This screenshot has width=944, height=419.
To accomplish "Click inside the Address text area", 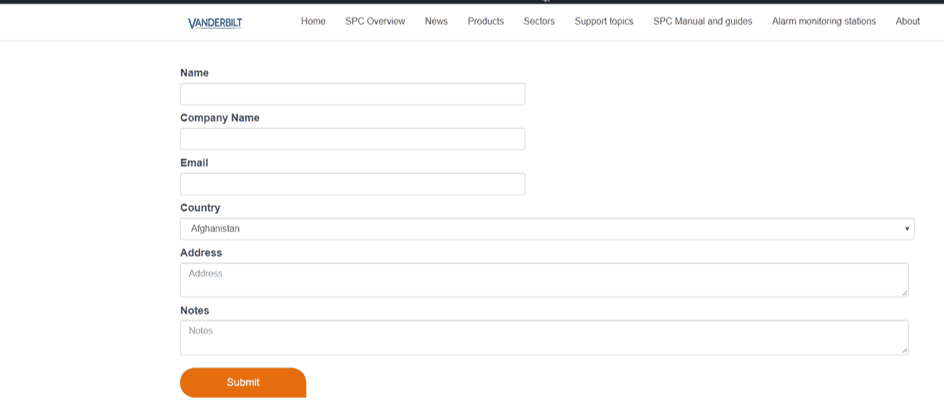I will (544, 280).
